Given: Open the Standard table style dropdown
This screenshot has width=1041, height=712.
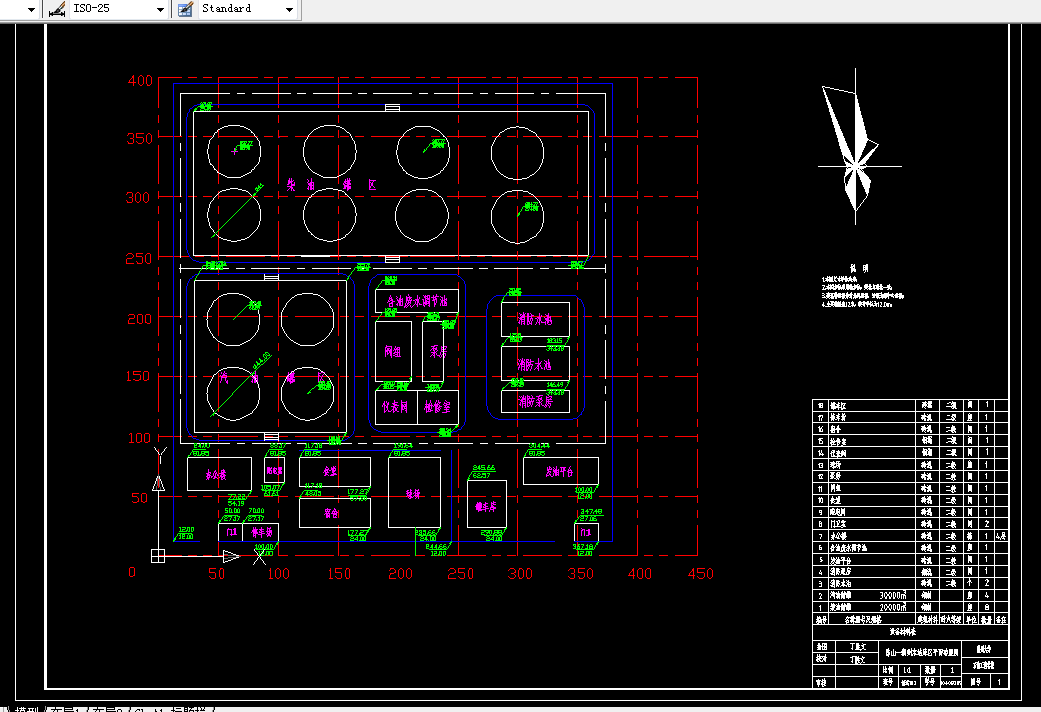Looking at the screenshot, I should click(x=289, y=9).
